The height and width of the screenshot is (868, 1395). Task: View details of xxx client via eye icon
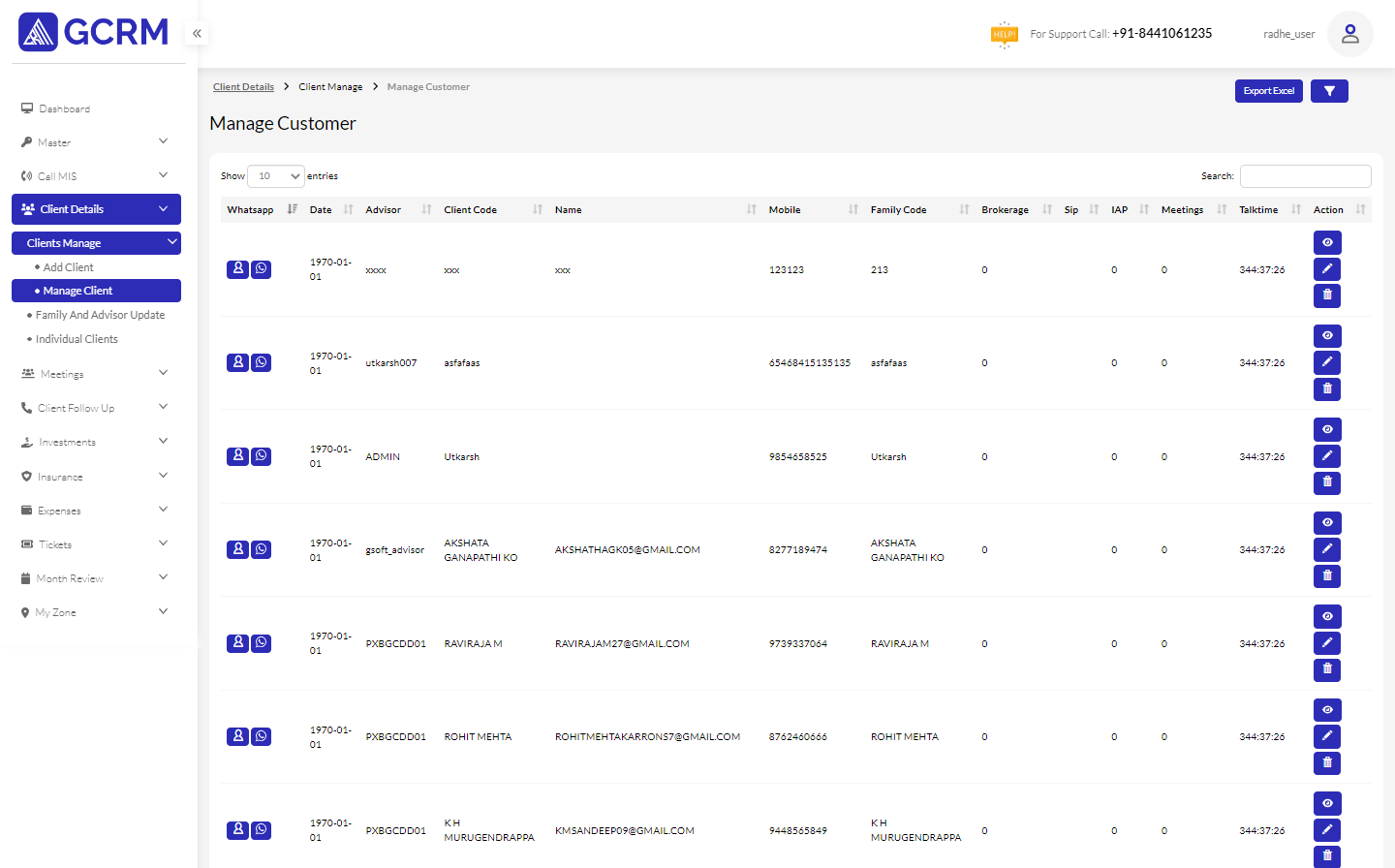1327,242
